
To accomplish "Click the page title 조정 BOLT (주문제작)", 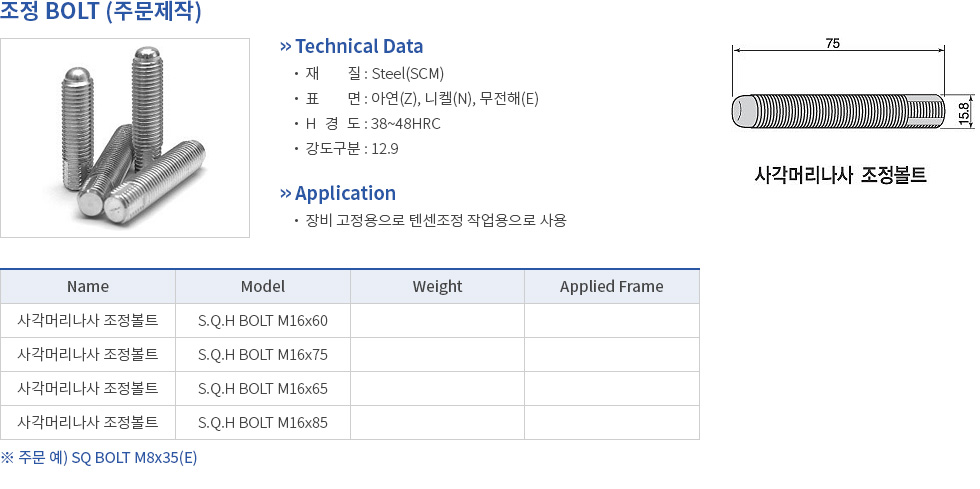I will point(101,11).
